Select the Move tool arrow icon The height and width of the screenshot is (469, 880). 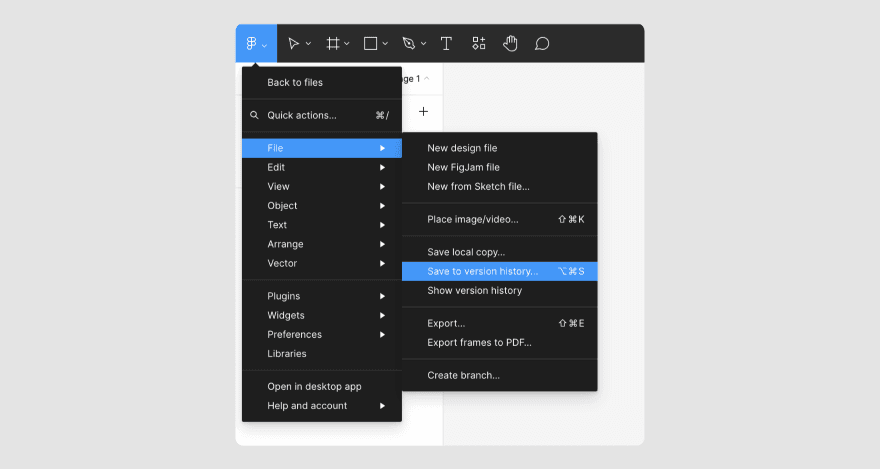coord(293,43)
